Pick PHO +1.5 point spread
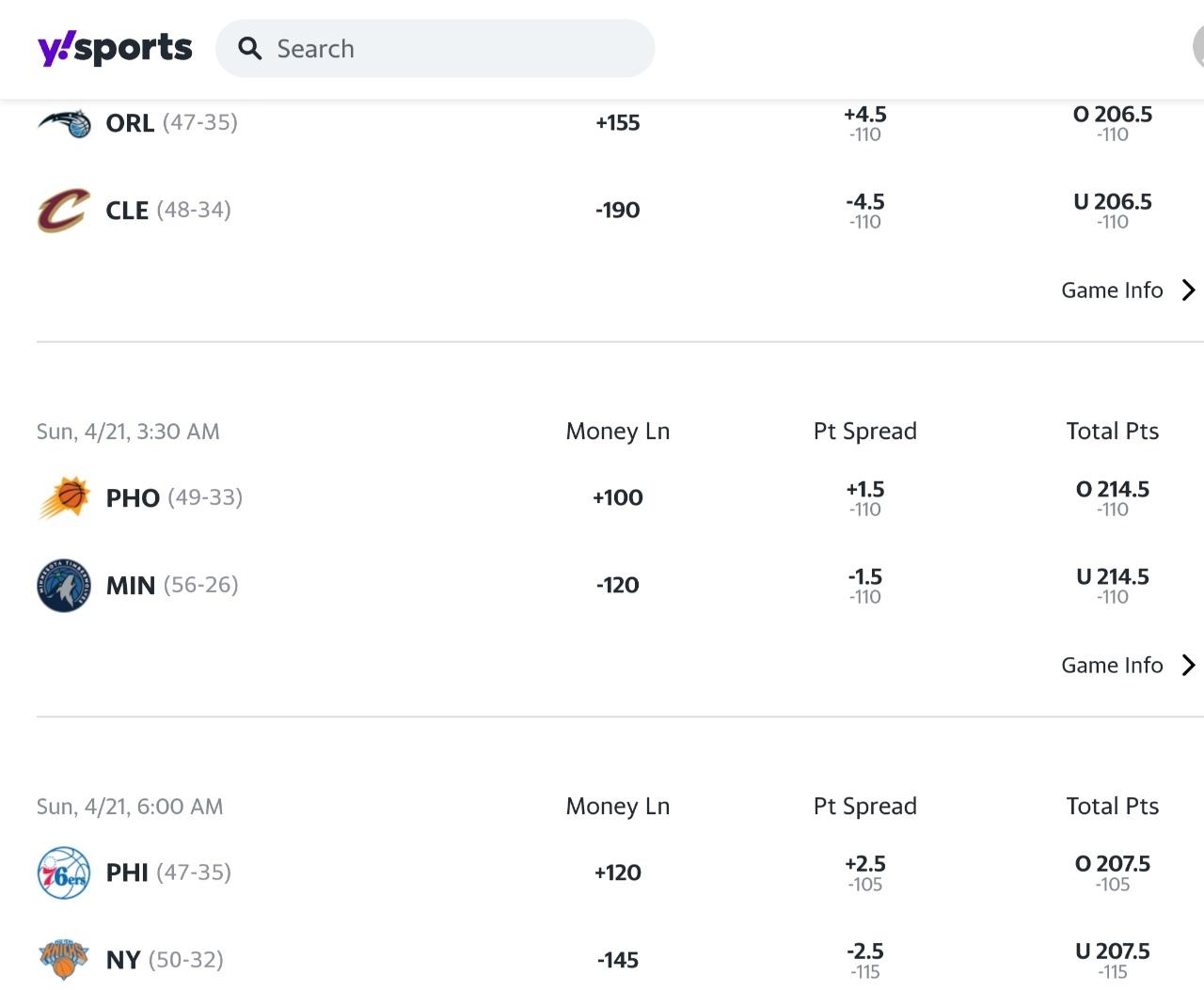The image size is (1204, 990). pos(864,497)
